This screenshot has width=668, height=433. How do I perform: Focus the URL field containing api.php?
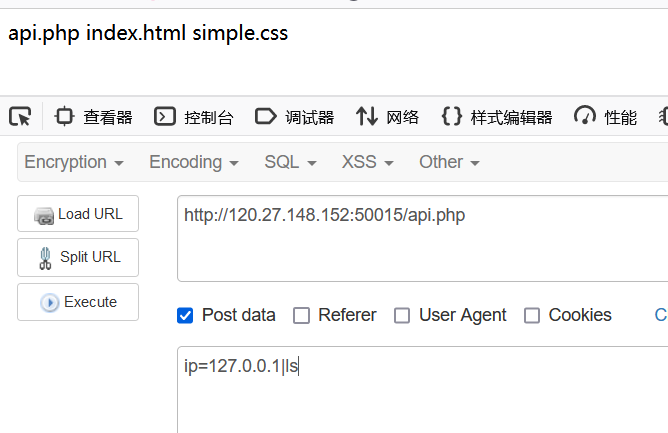(423, 239)
